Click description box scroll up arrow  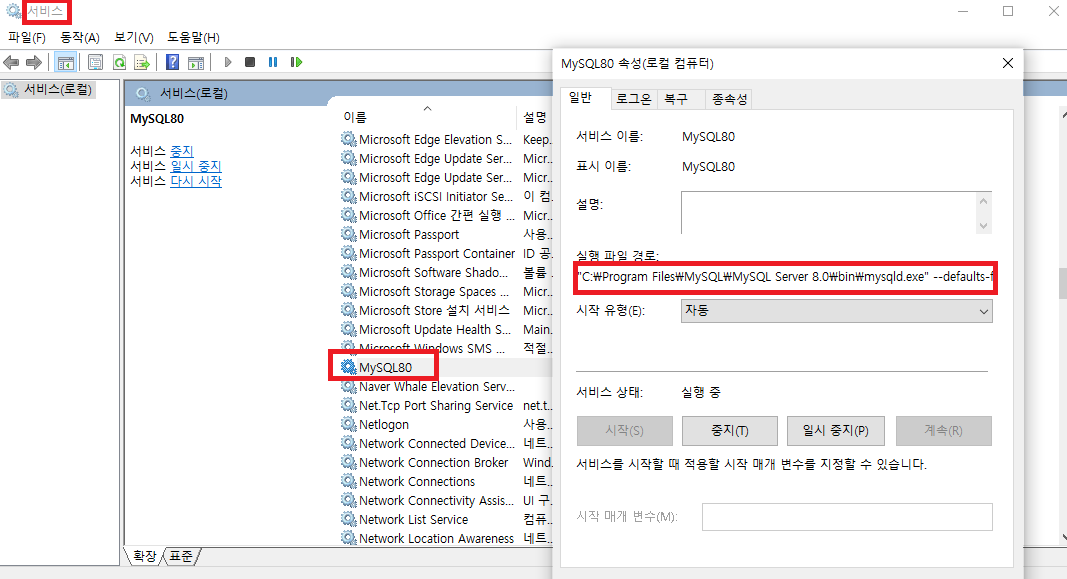[983, 201]
